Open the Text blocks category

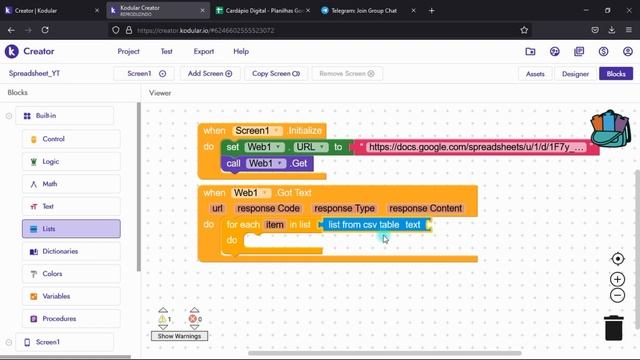71,207
